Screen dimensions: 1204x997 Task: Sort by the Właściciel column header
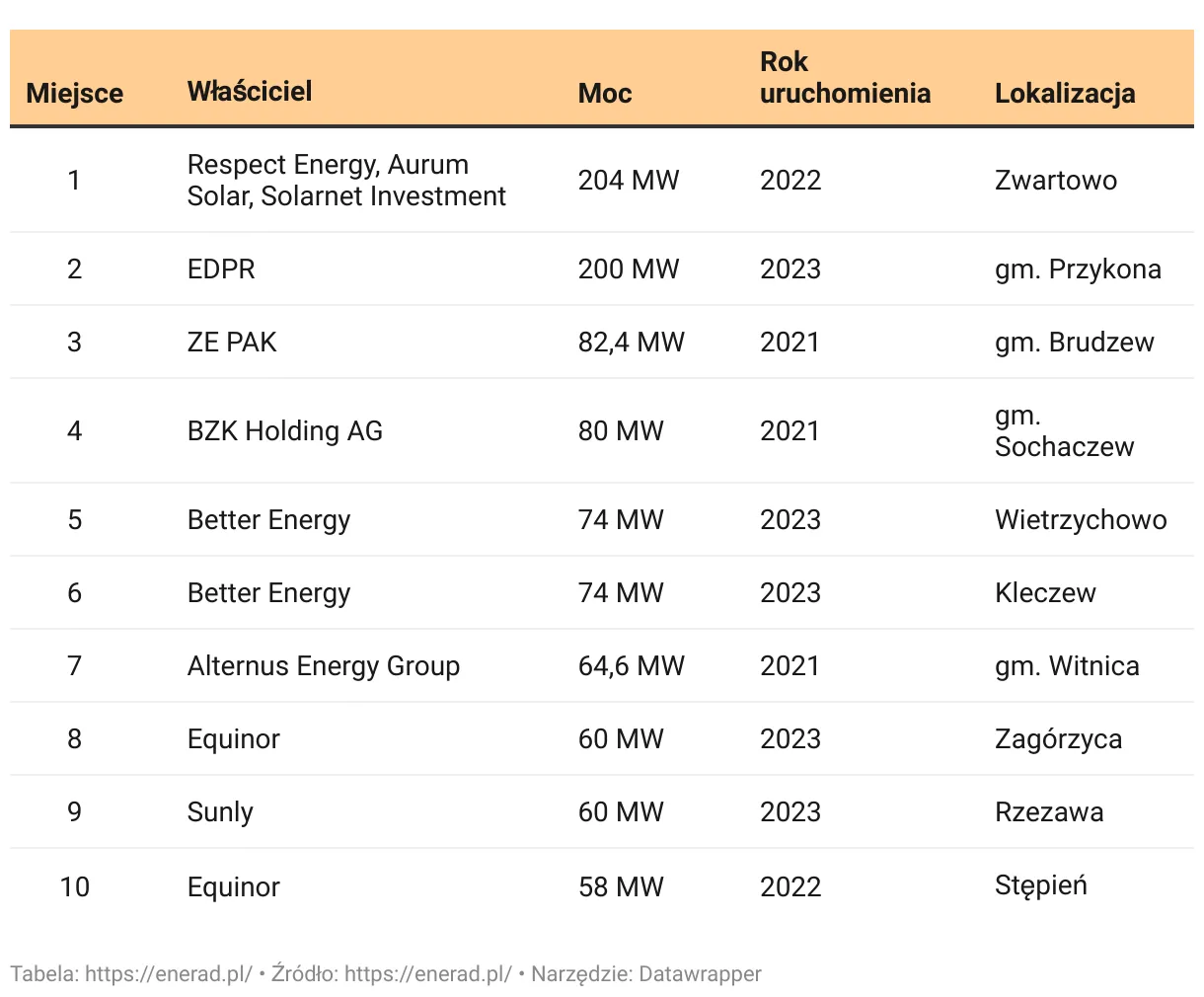(250, 92)
